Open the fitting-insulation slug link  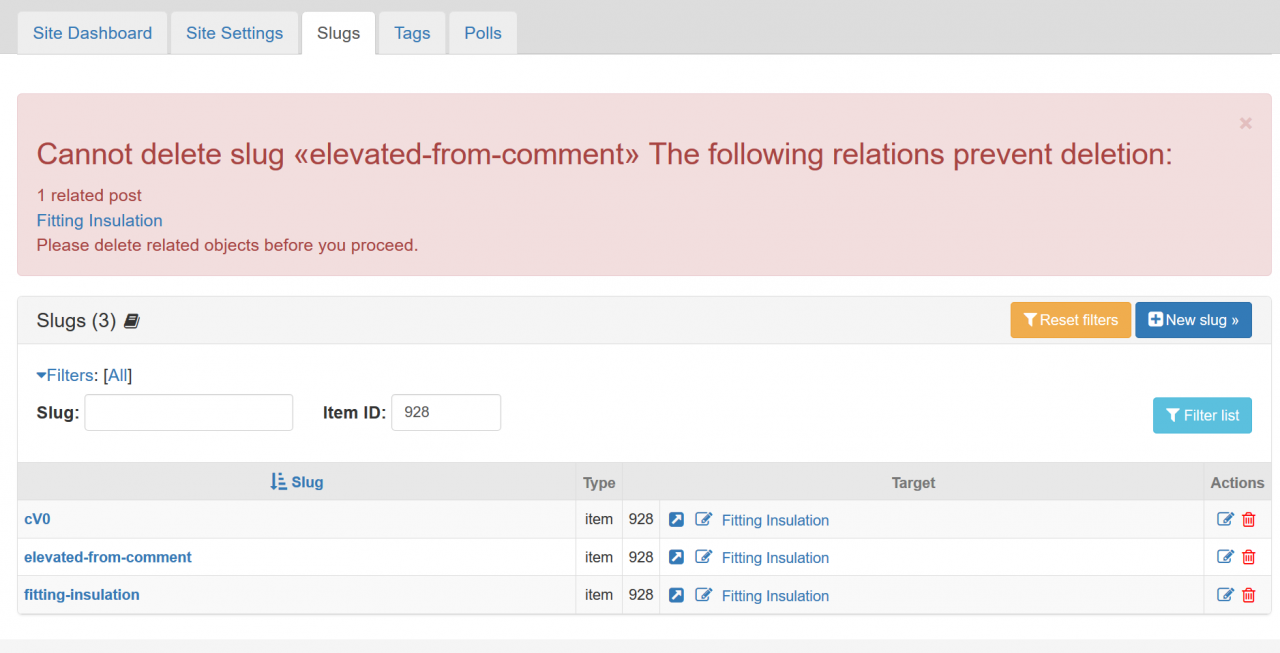(x=82, y=595)
